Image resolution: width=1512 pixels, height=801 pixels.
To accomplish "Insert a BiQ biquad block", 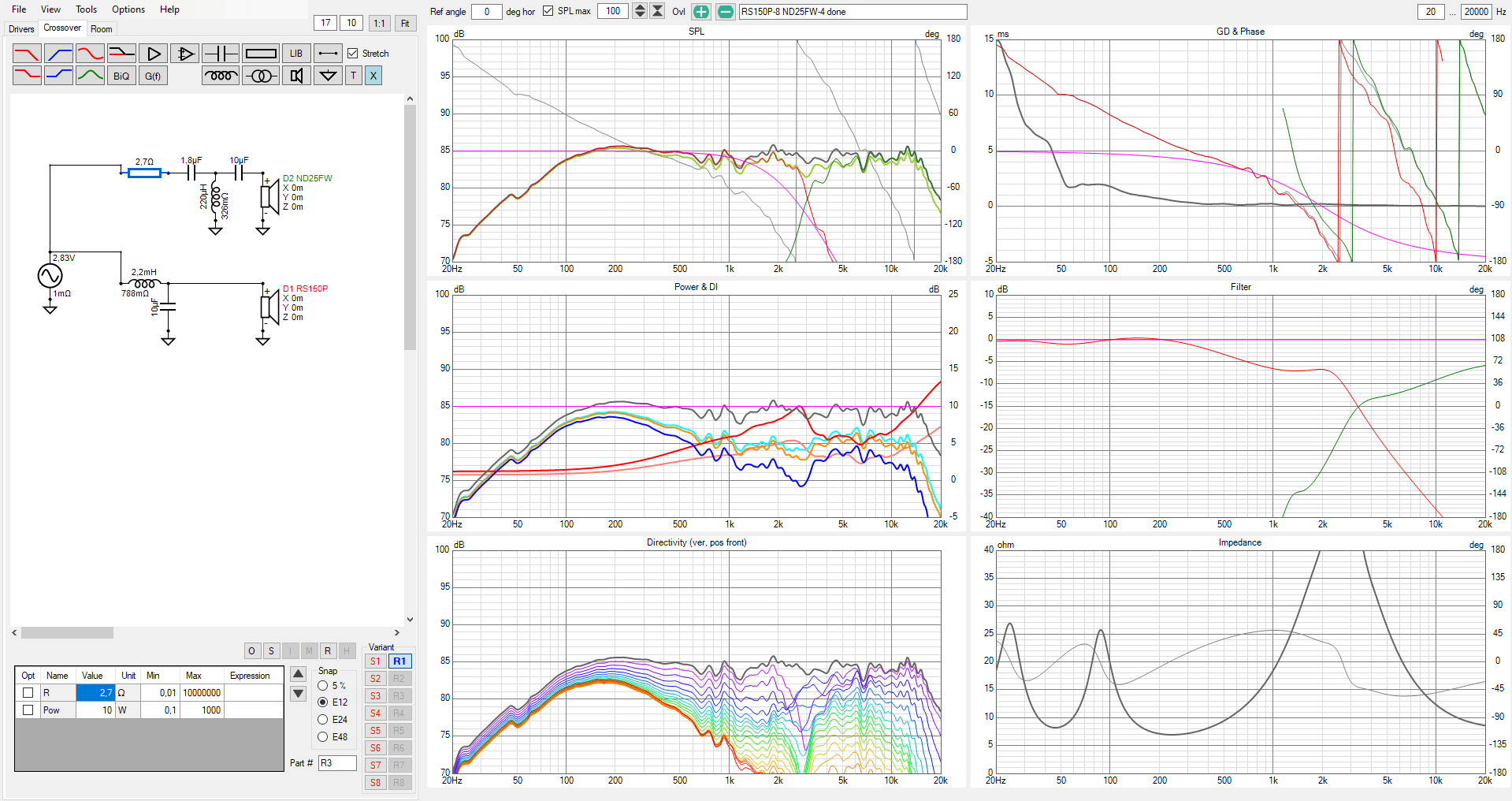I will [121, 76].
